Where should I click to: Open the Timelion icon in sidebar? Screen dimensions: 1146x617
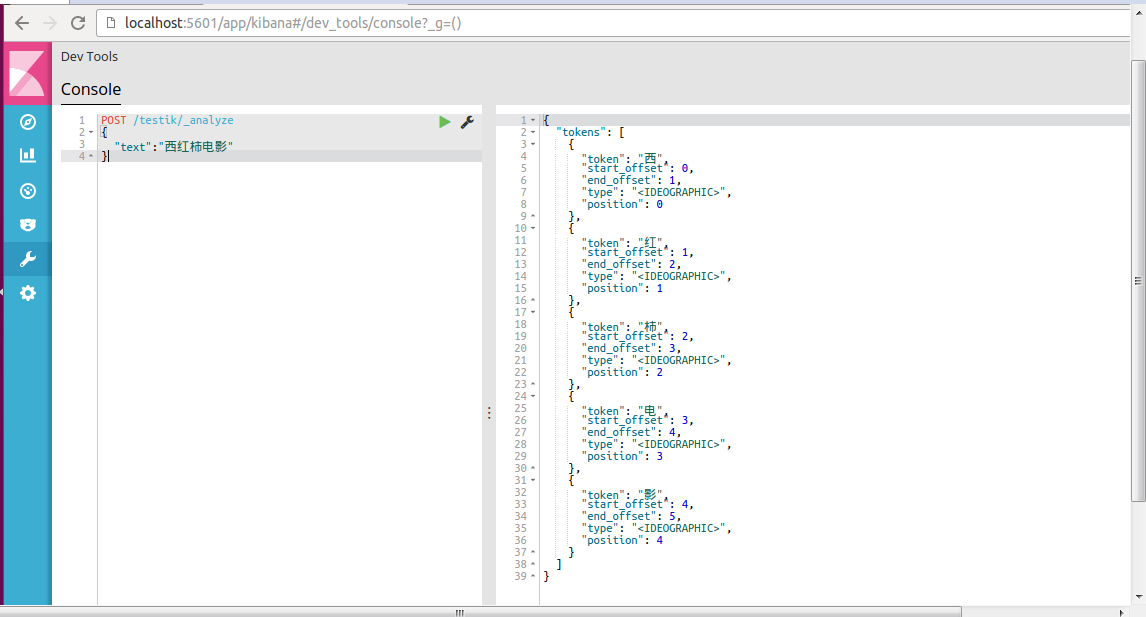pyautogui.click(x=27, y=224)
